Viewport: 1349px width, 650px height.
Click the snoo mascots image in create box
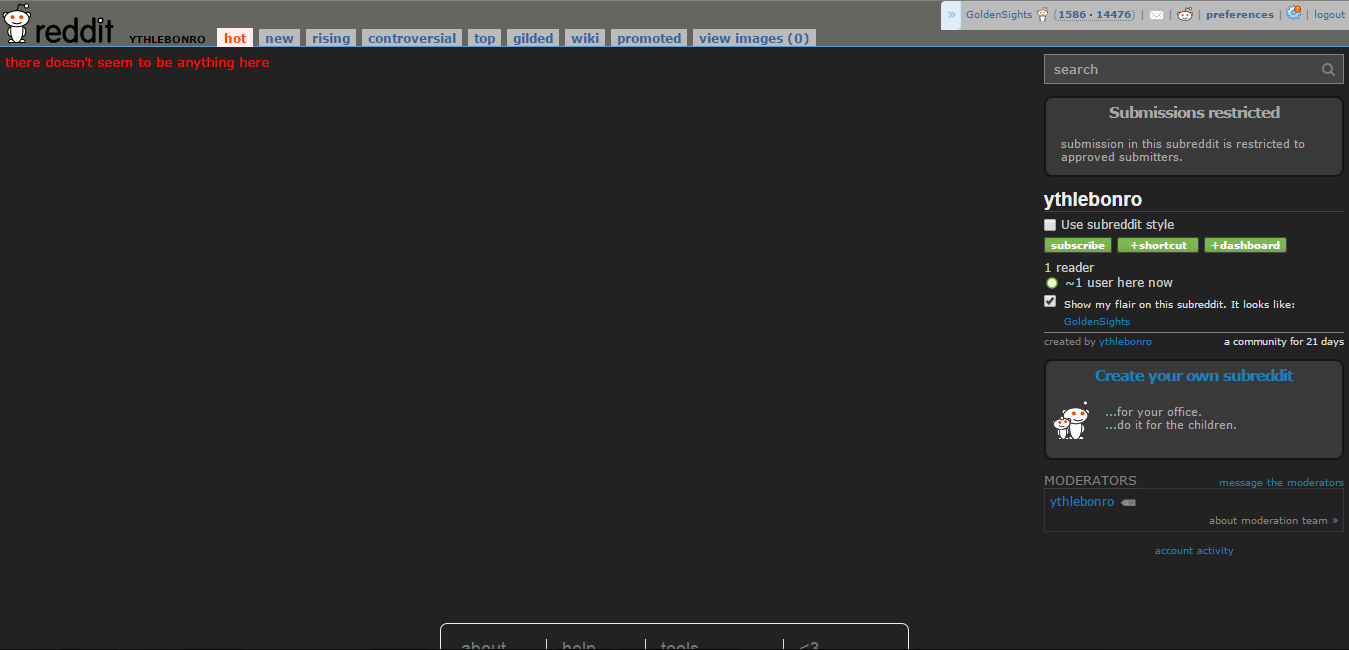(1070, 421)
